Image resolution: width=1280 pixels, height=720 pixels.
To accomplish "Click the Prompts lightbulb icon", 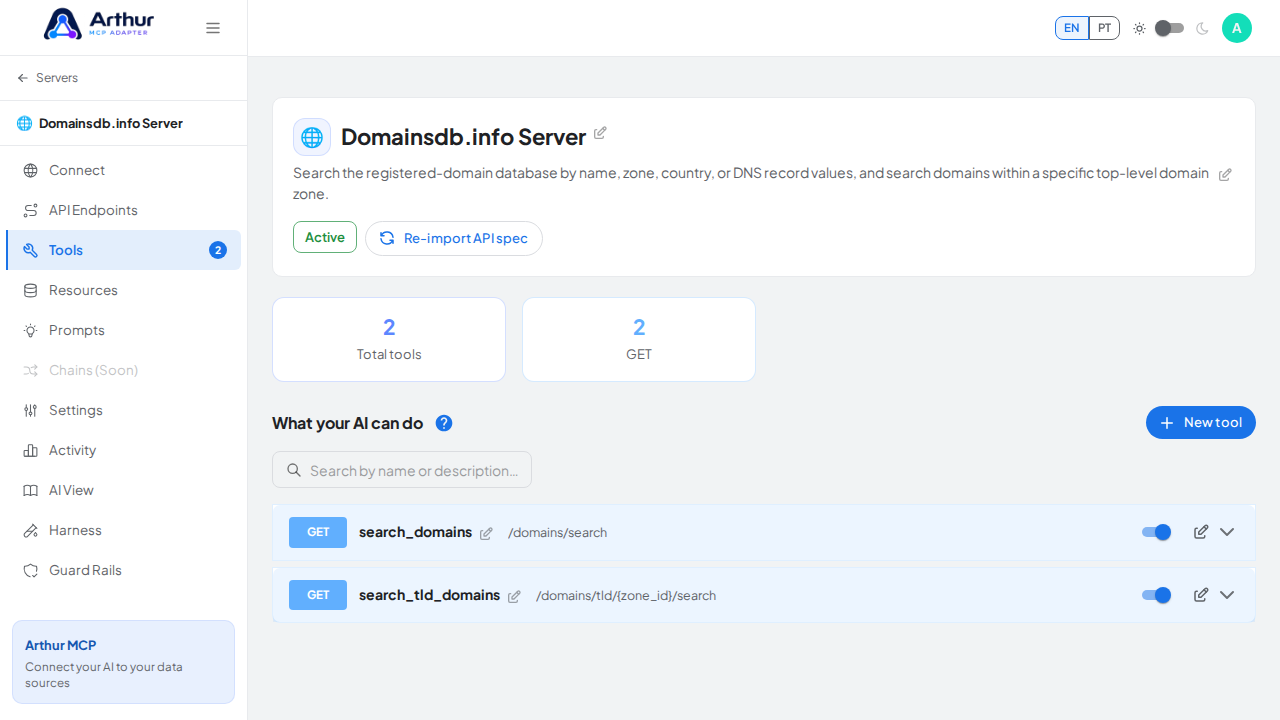I will click(31, 330).
